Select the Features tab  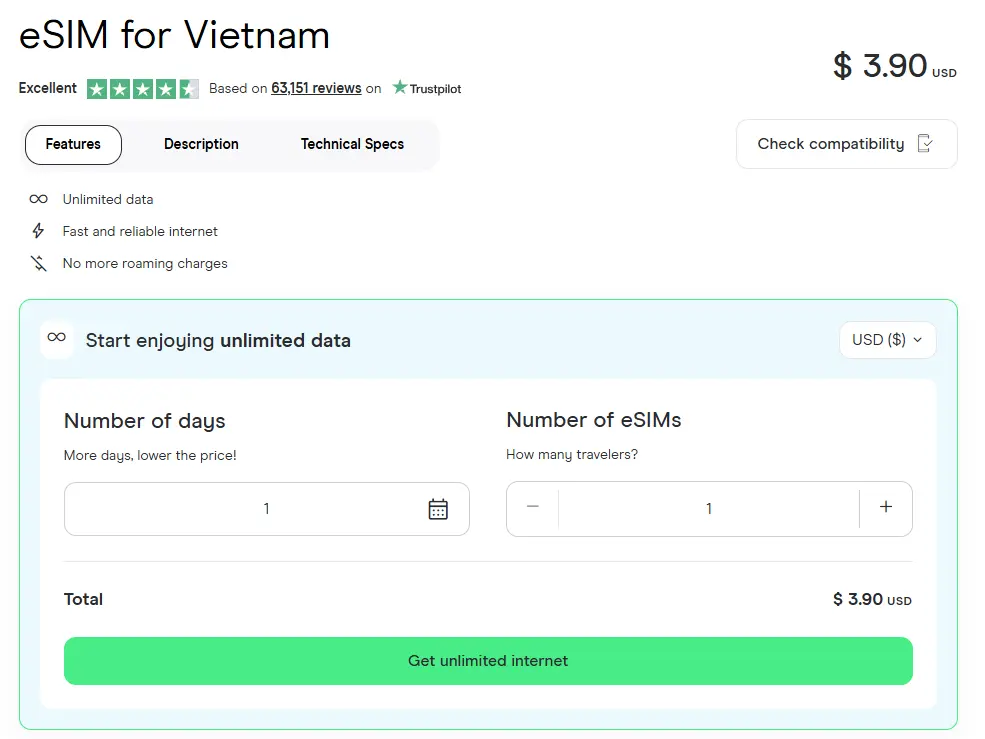click(x=73, y=144)
